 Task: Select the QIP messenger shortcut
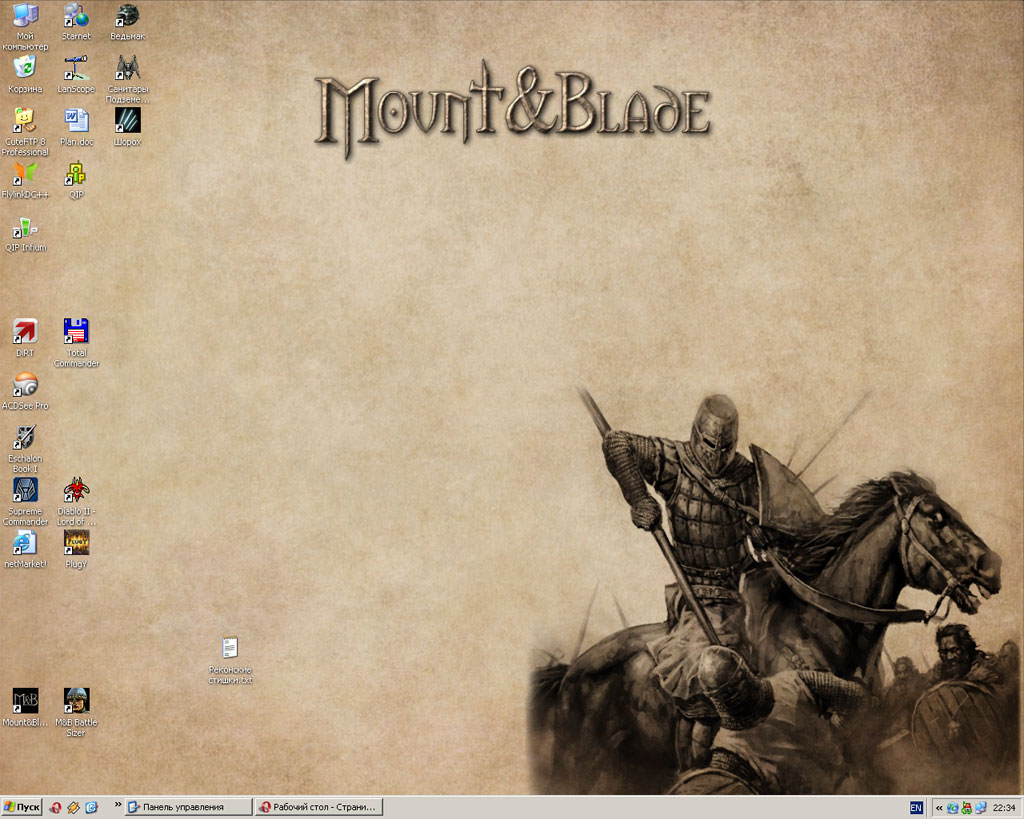point(76,180)
